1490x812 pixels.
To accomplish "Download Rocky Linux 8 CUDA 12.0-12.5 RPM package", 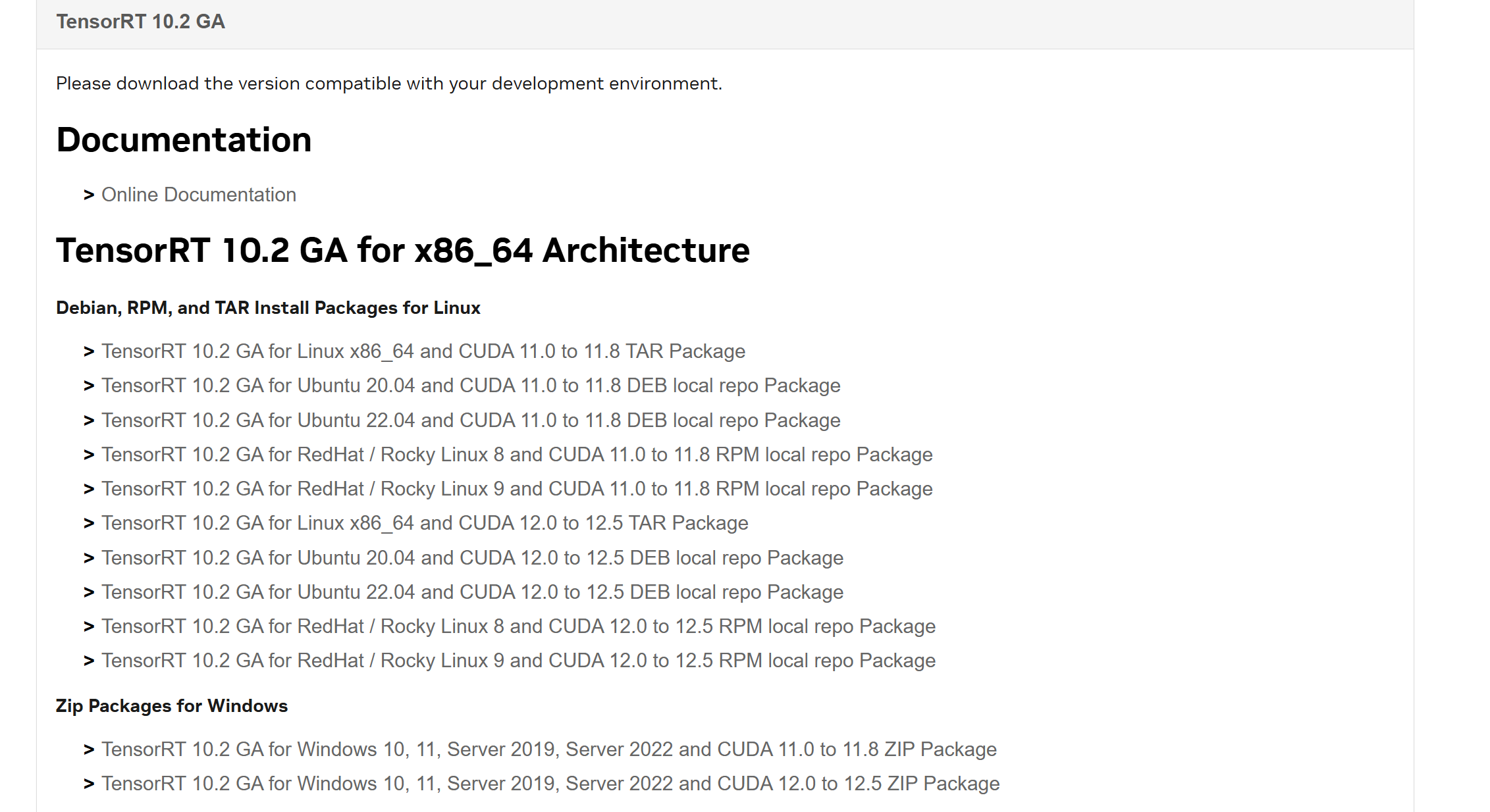I will click(x=518, y=626).
